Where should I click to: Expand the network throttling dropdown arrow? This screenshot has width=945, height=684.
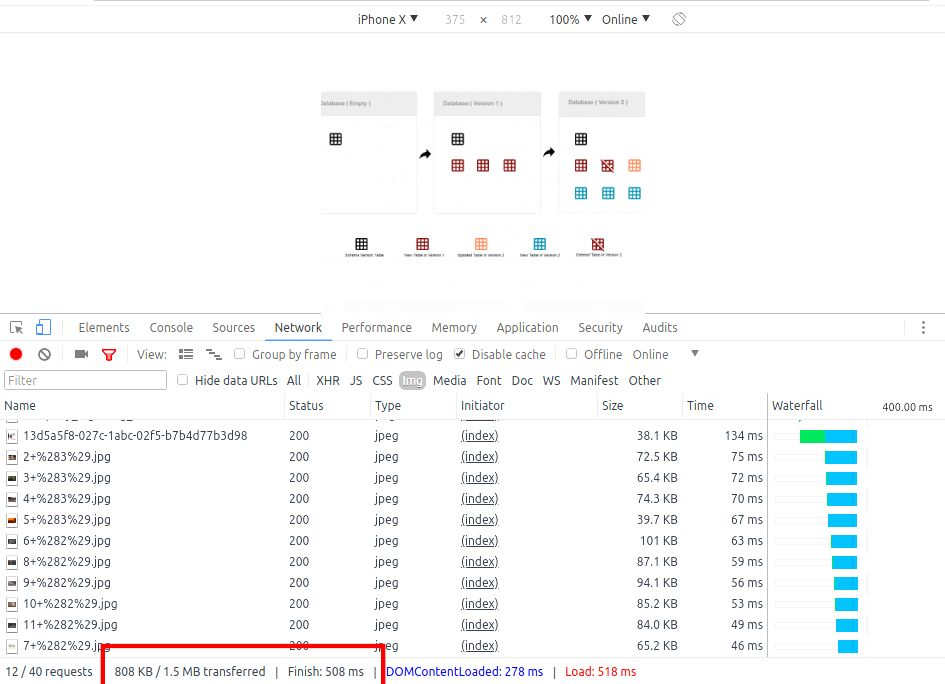tap(695, 354)
